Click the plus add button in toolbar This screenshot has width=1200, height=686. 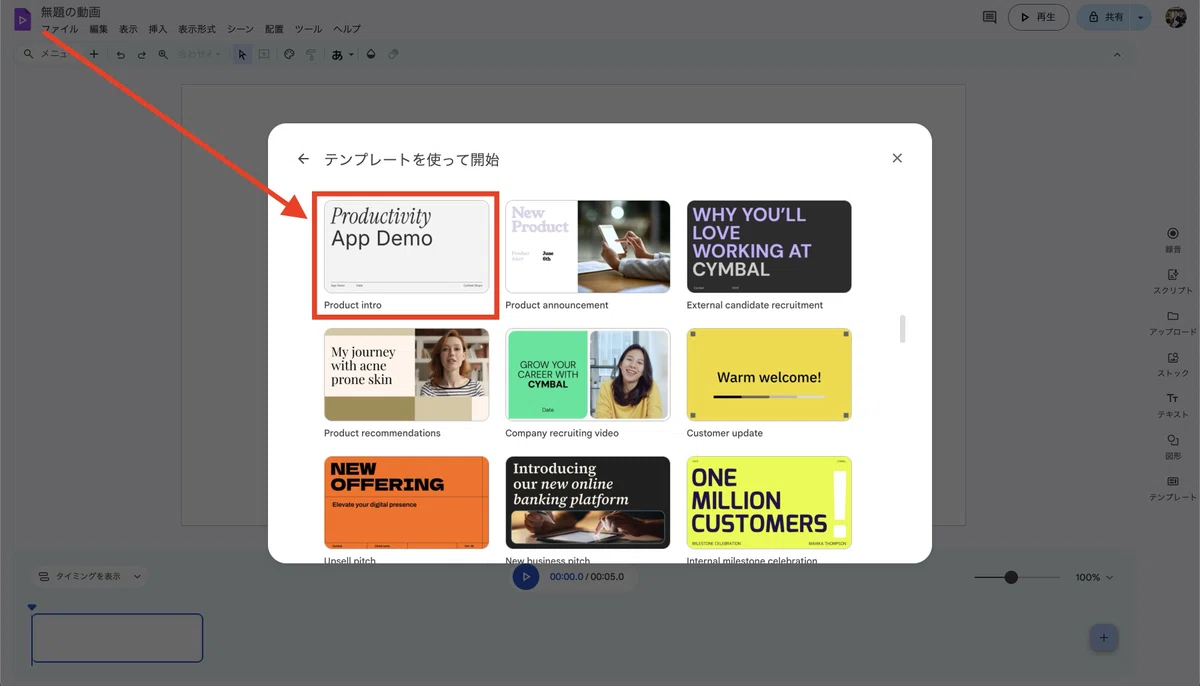[94, 54]
